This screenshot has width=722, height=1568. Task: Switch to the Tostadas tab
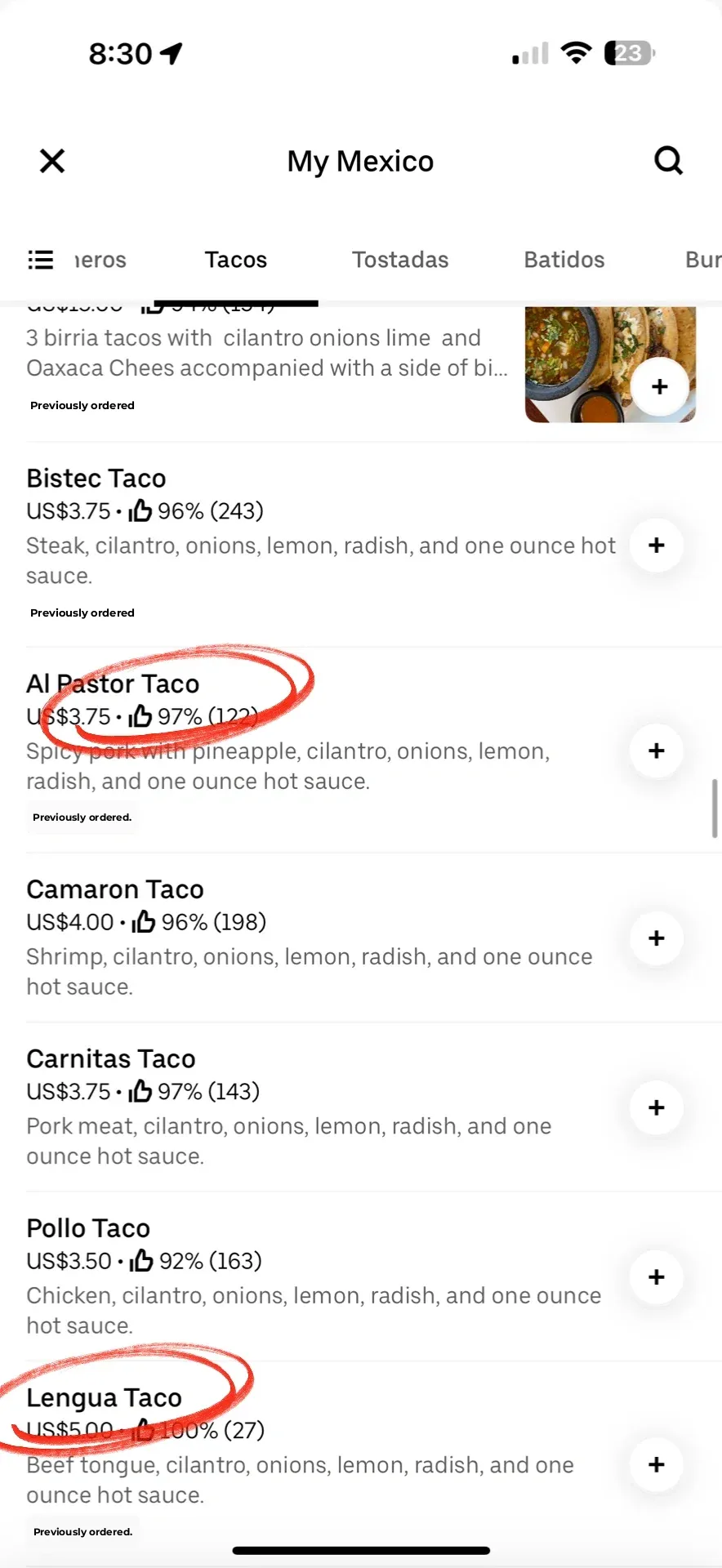pos(400,260)
